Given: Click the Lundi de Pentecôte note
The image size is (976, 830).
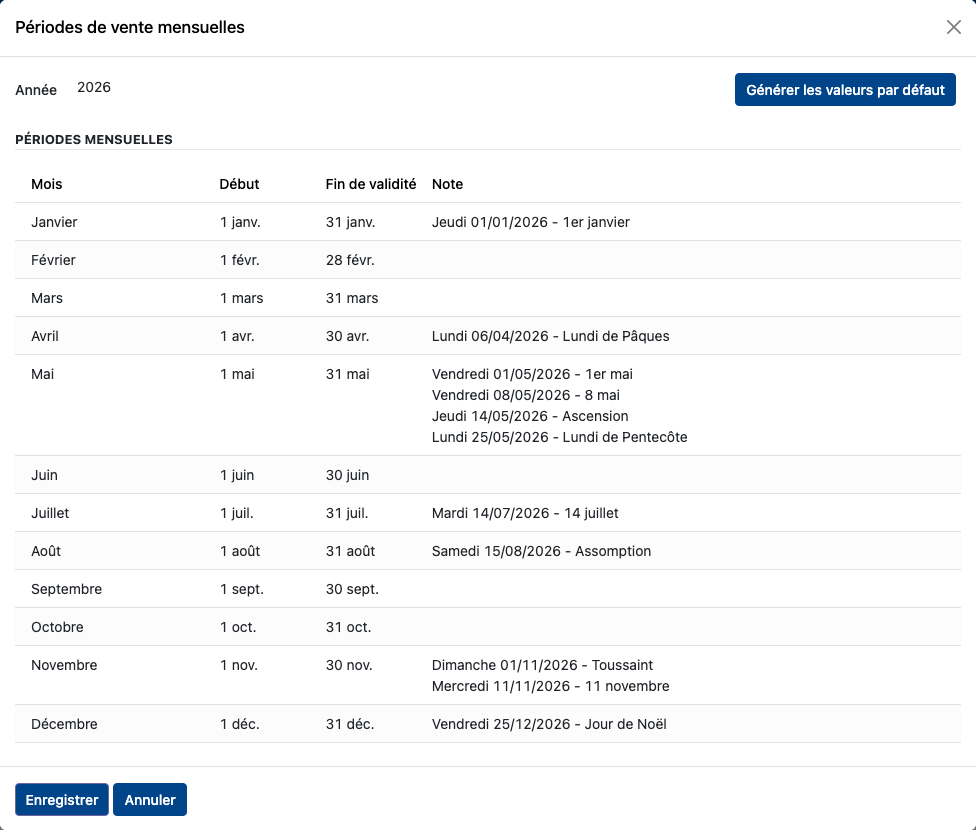Looking at the screenshot, I should pyautogui.click(x=560, y=437).
